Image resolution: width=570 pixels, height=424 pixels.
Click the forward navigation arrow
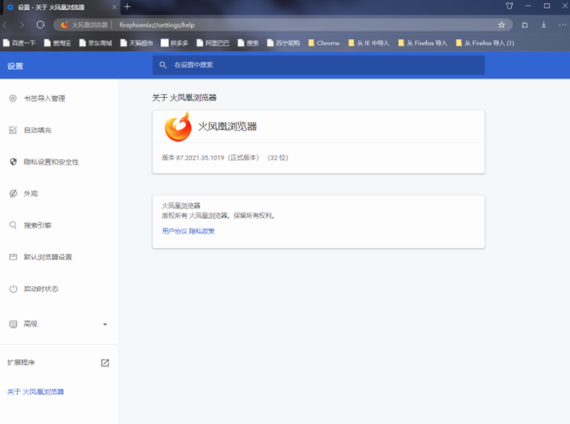coord(22,25)
